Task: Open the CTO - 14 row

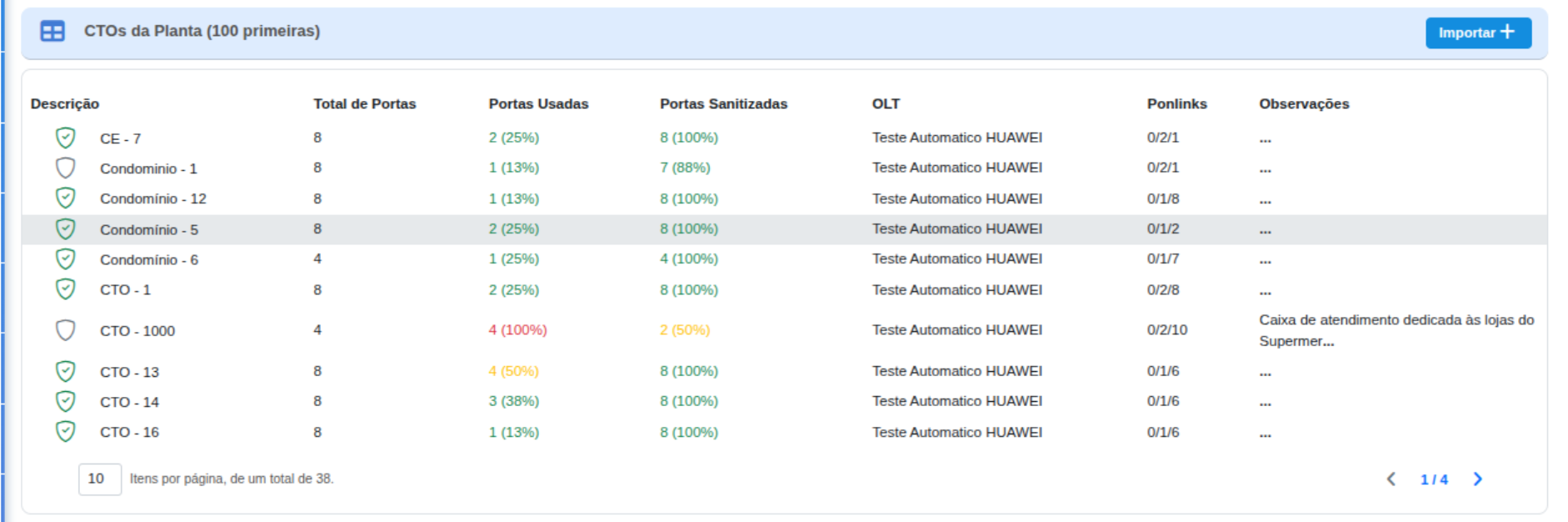Action: pyautogui.click(x=129, y=402)
